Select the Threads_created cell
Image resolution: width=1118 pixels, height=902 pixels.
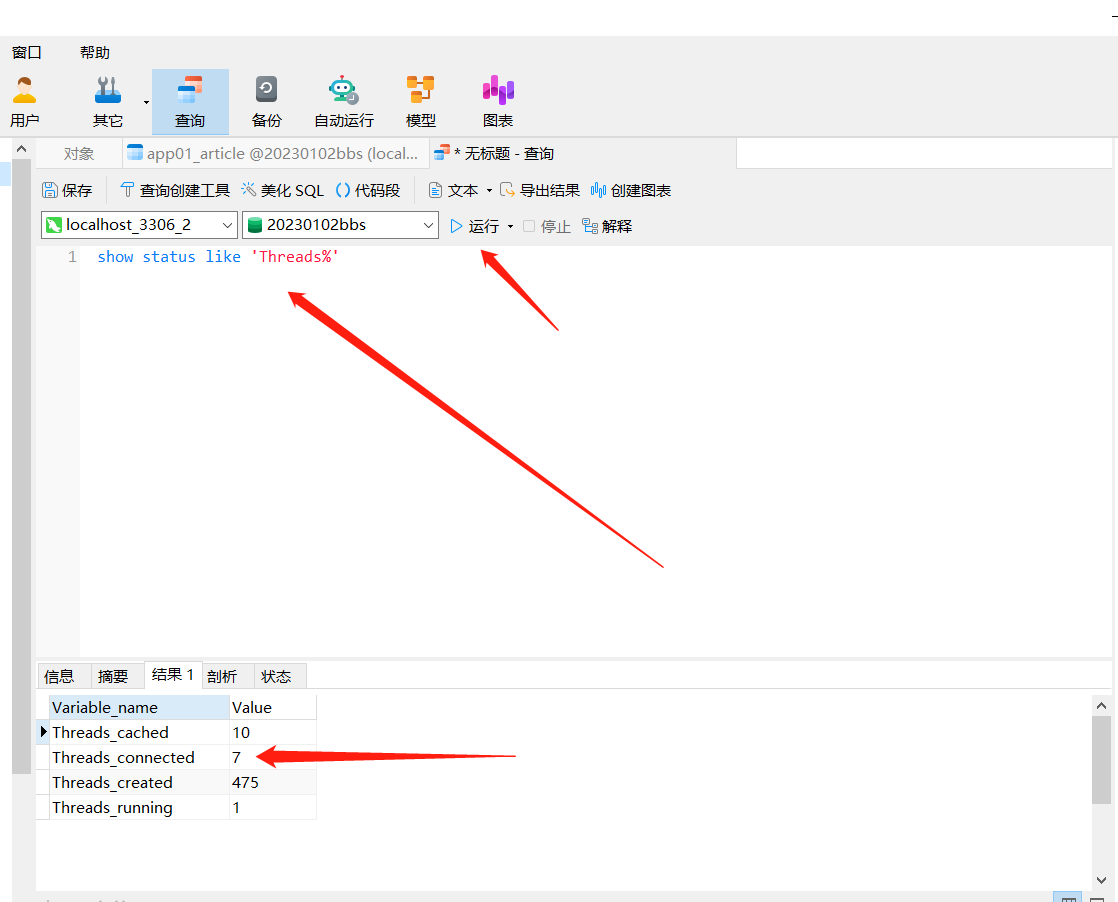click(139, 782)
